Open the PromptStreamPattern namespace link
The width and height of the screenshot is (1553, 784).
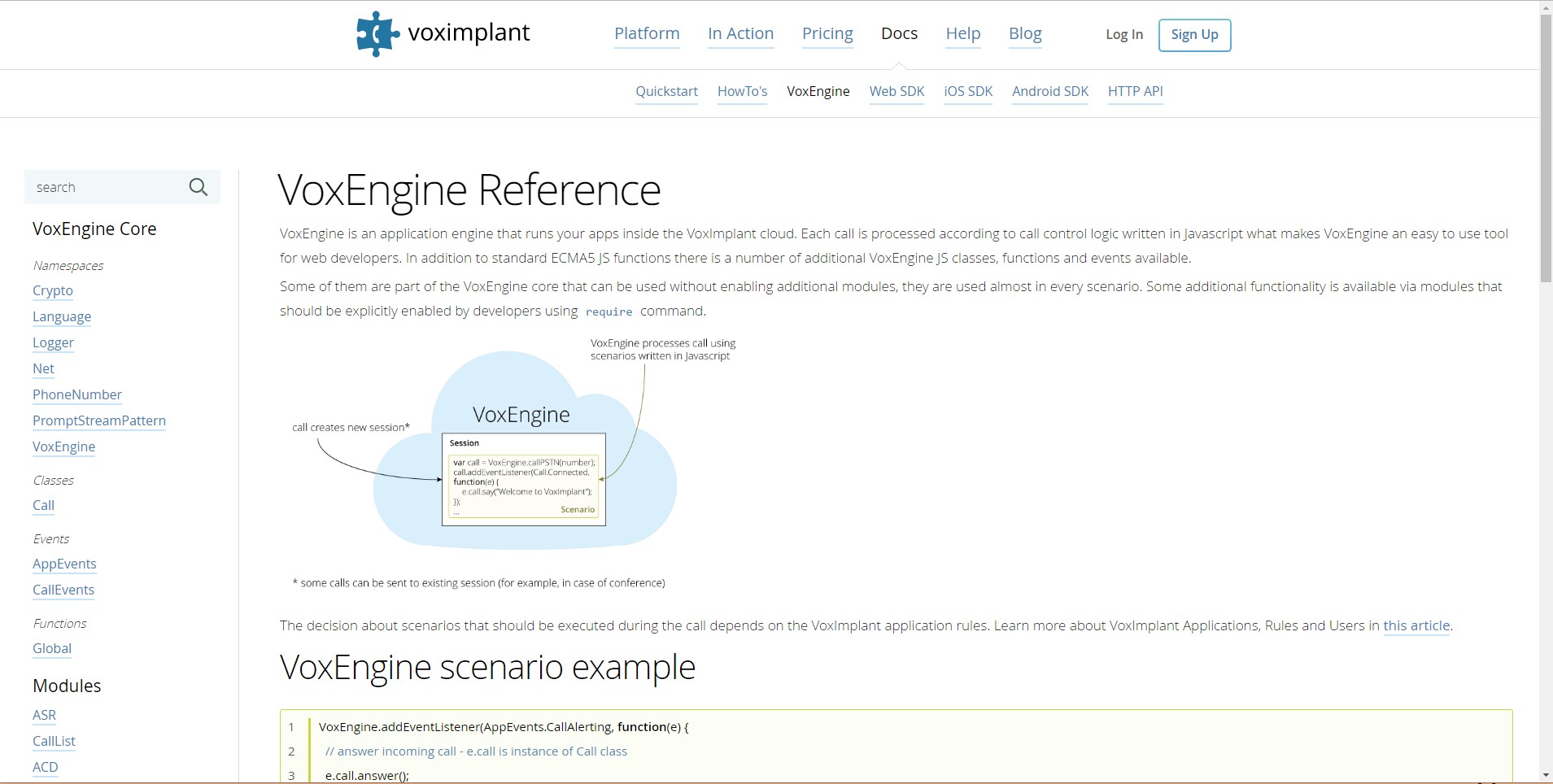(x=99, y=420)
